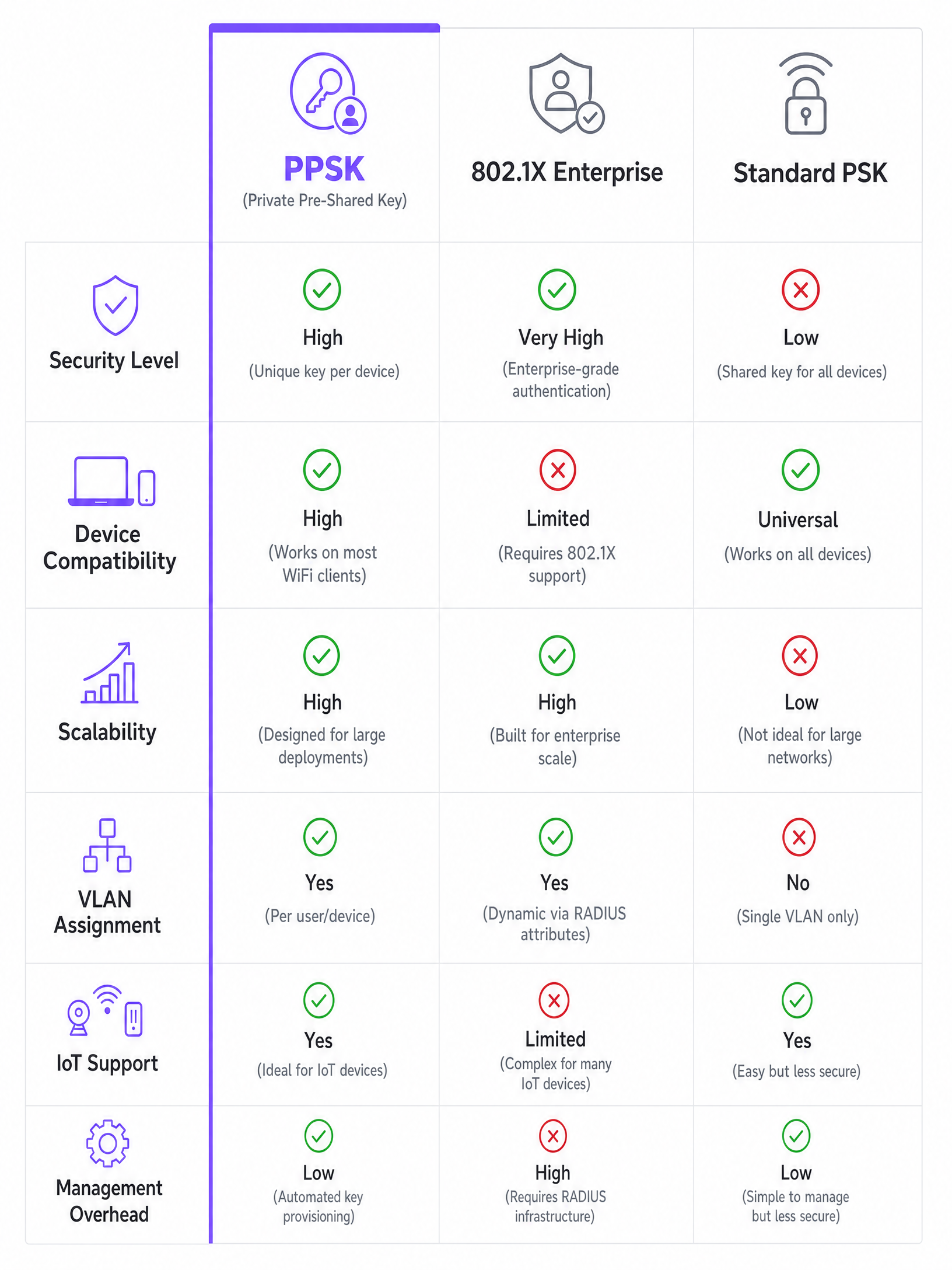This screenshot has height=1270, width=952.
Task: Click the Management Overhead gear icon
Action: coord(108,1143)
